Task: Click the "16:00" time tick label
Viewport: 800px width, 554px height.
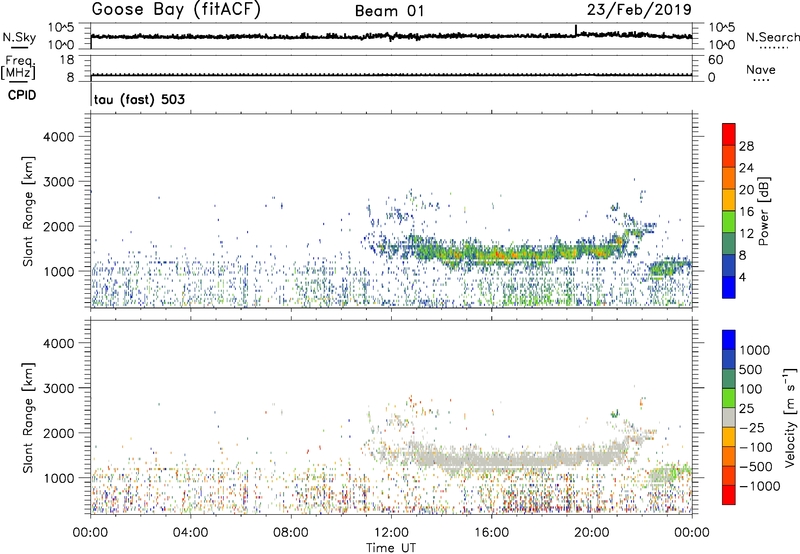Action: click(x=491, y=533)
